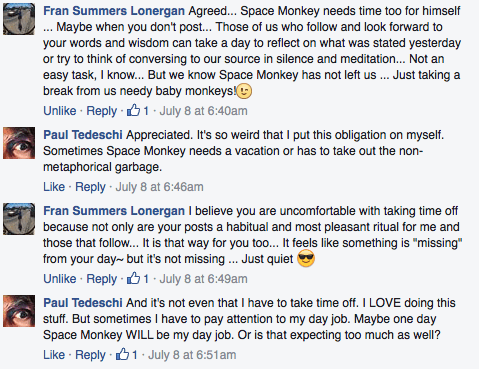Open Paul's avatar on last comment
This screenshot has width=479, height=369.
pos(19,311)
